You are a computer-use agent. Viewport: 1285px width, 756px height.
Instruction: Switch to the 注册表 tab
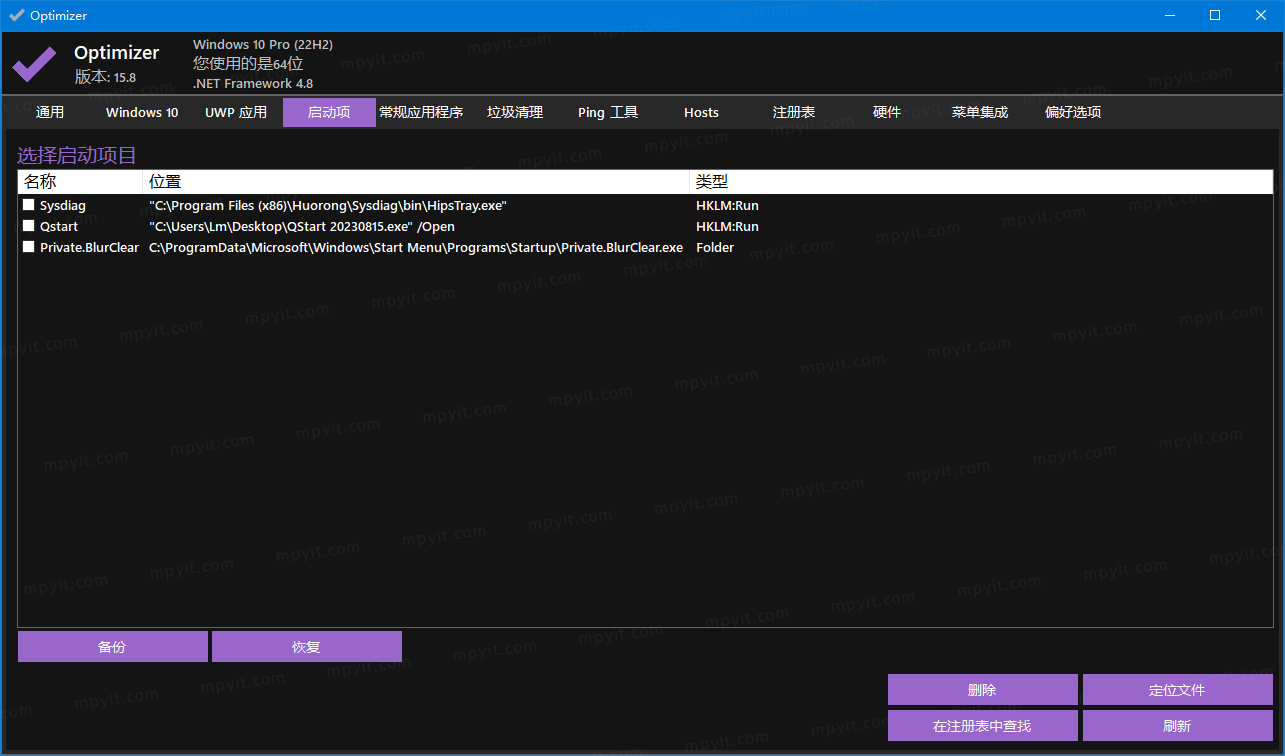tap(794, 112)
